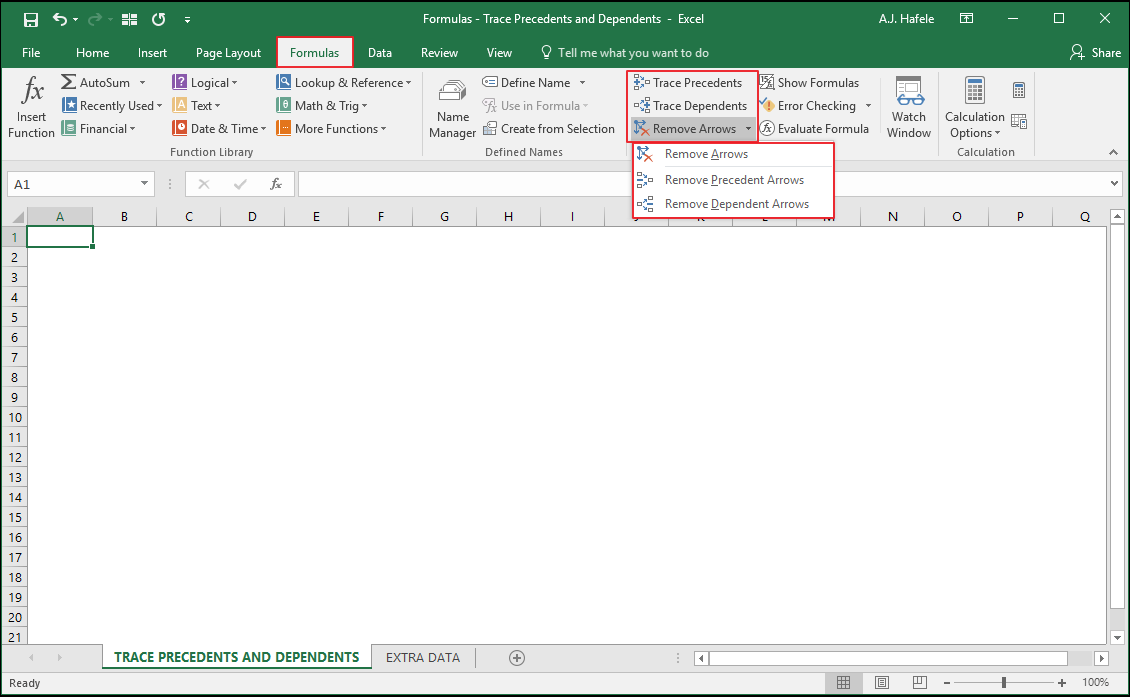
Task: Open the Date & Time functions icon
Action: pos(179,128)
